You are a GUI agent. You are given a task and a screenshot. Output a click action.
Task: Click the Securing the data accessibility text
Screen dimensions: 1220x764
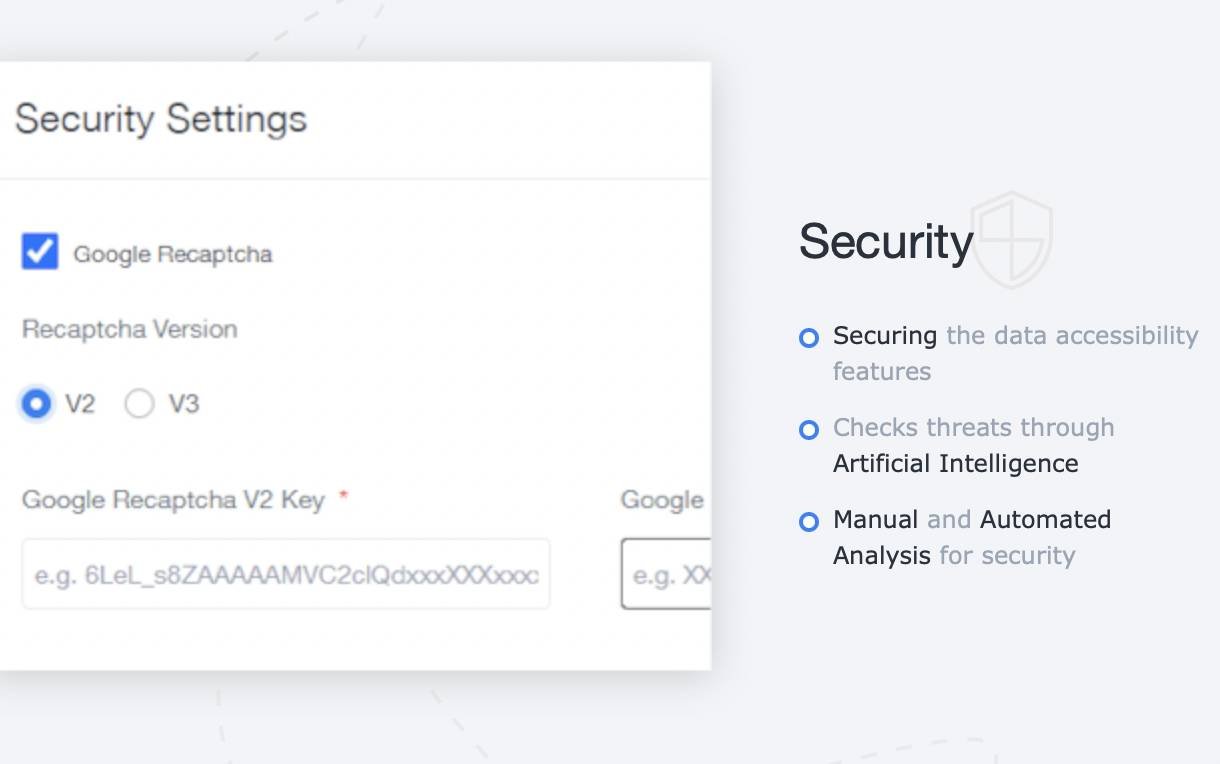coord(1015,336)
